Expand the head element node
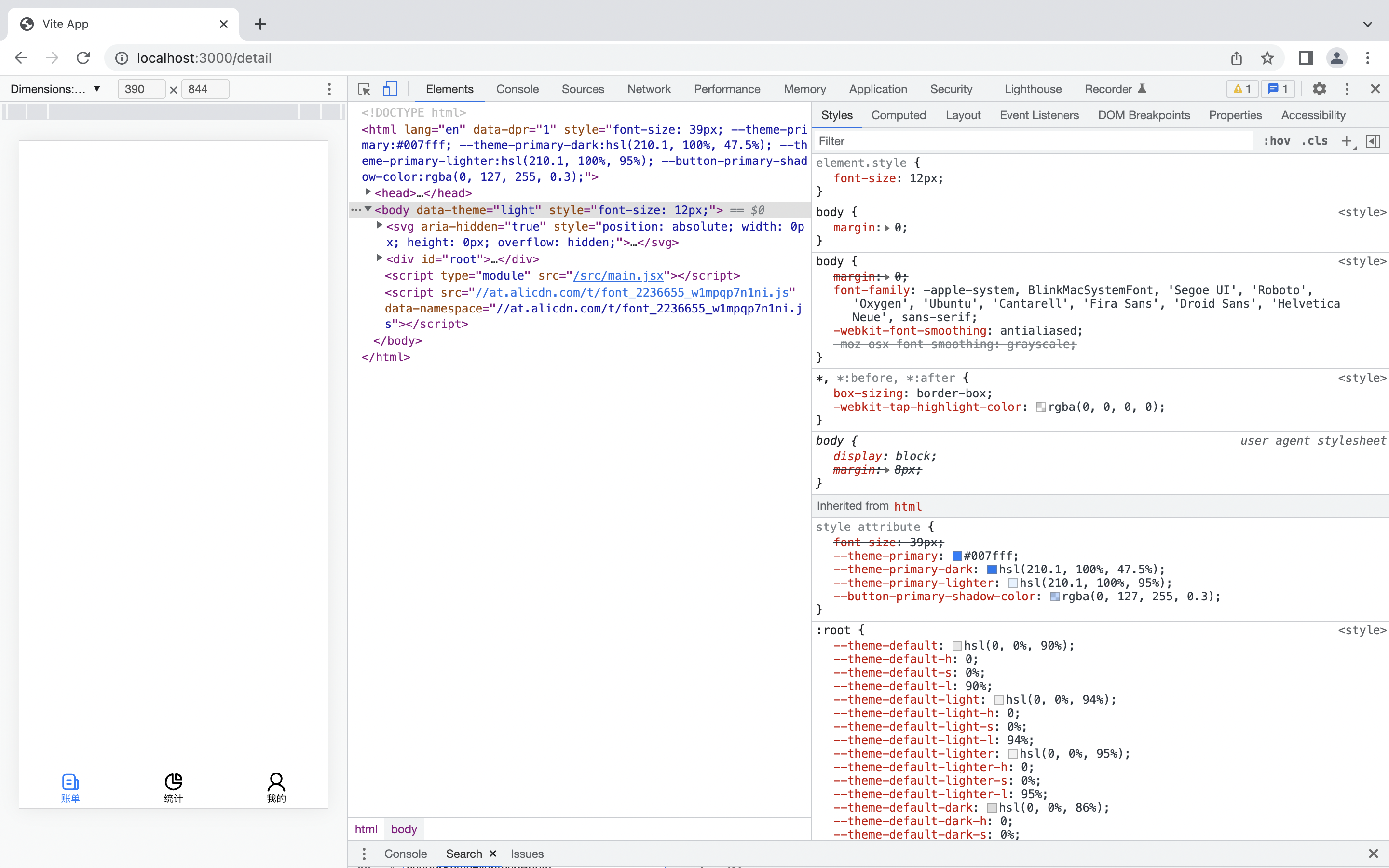Screen dimensions: 1389x868 click(368, 192)
